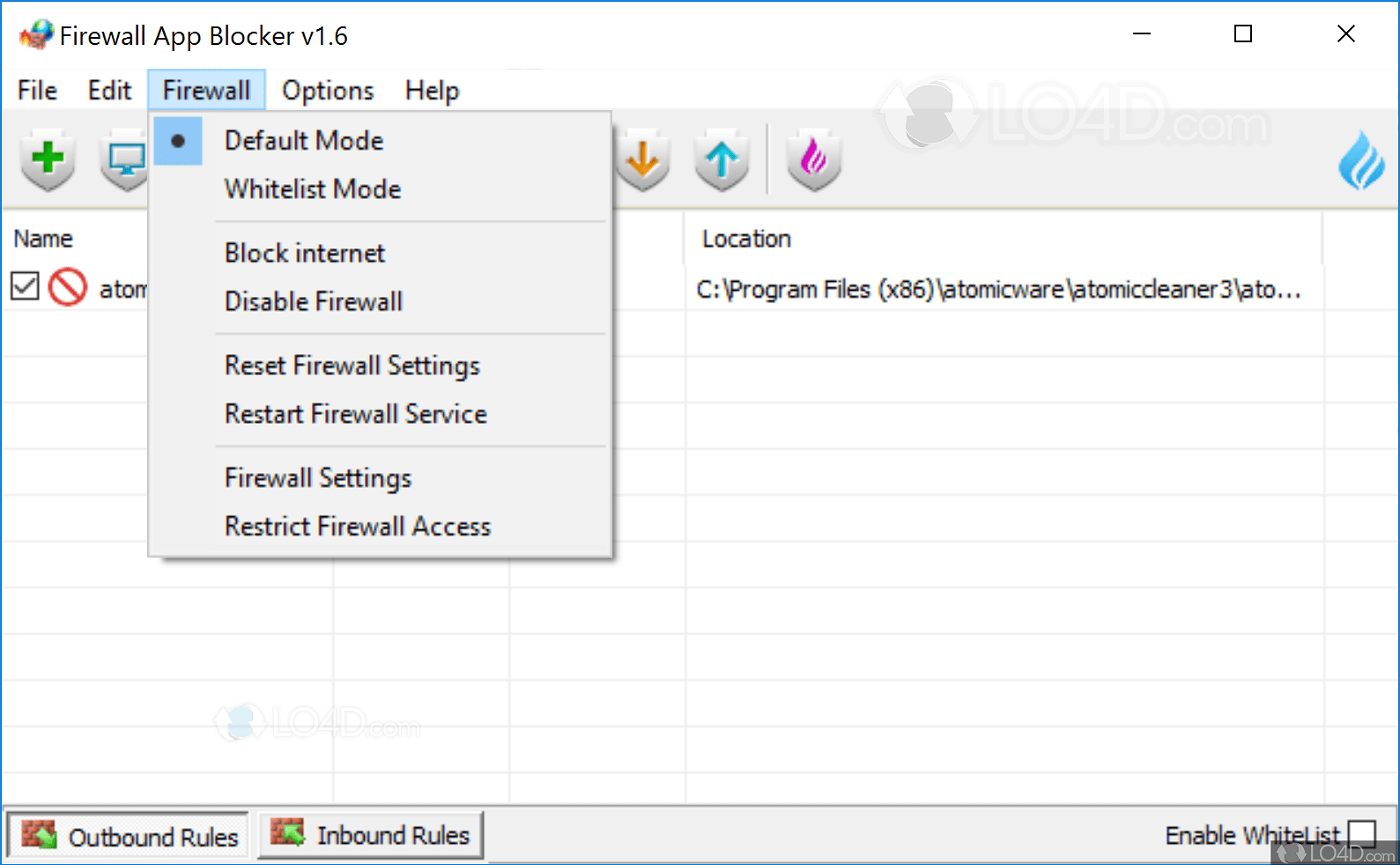
Task: Click the blue up-arrow shield to export rules
Action: click(x=722, y=159)
